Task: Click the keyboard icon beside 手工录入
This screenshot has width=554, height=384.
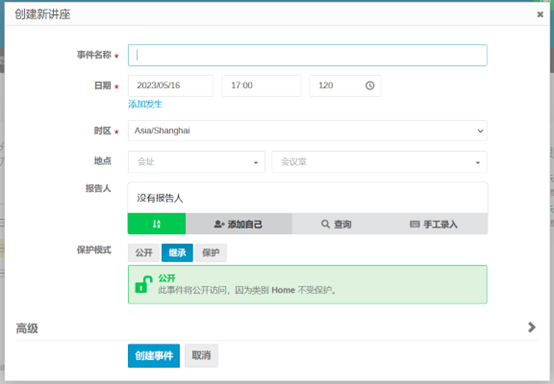Action: 414,224
